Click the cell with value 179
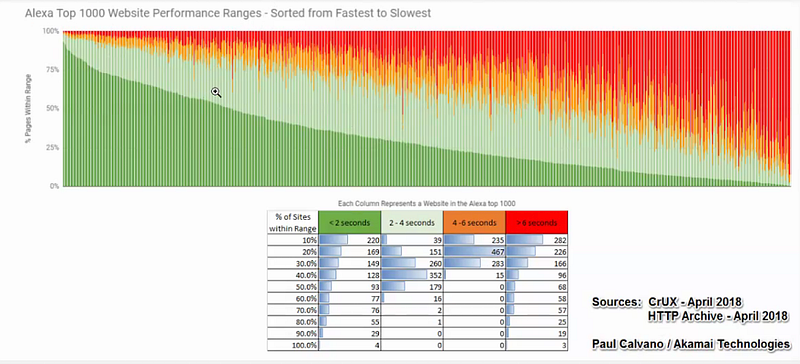This screenshot has height=364, width=800. tap(412, 287)
